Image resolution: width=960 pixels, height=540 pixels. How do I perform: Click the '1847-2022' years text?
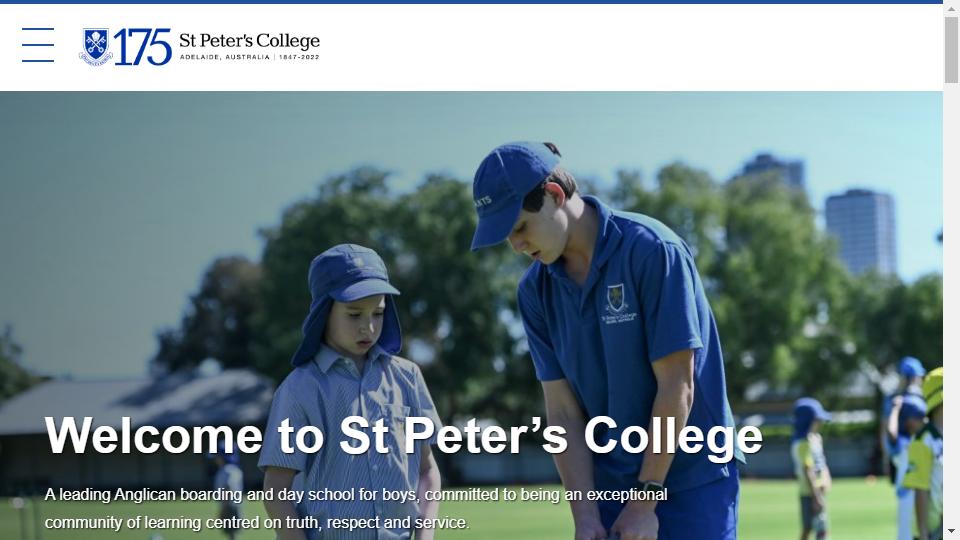pyautogui.click(x=299, y=57)
